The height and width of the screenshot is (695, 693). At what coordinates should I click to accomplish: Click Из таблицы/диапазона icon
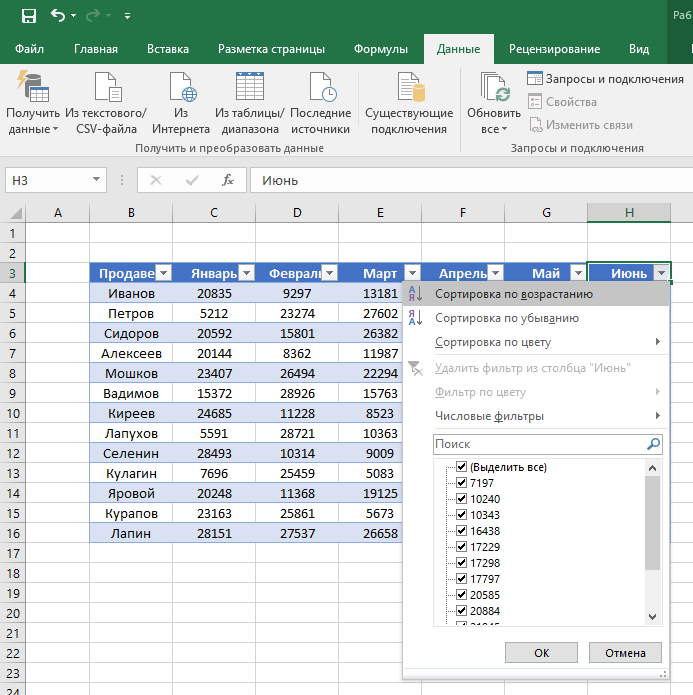pos(250,86)
